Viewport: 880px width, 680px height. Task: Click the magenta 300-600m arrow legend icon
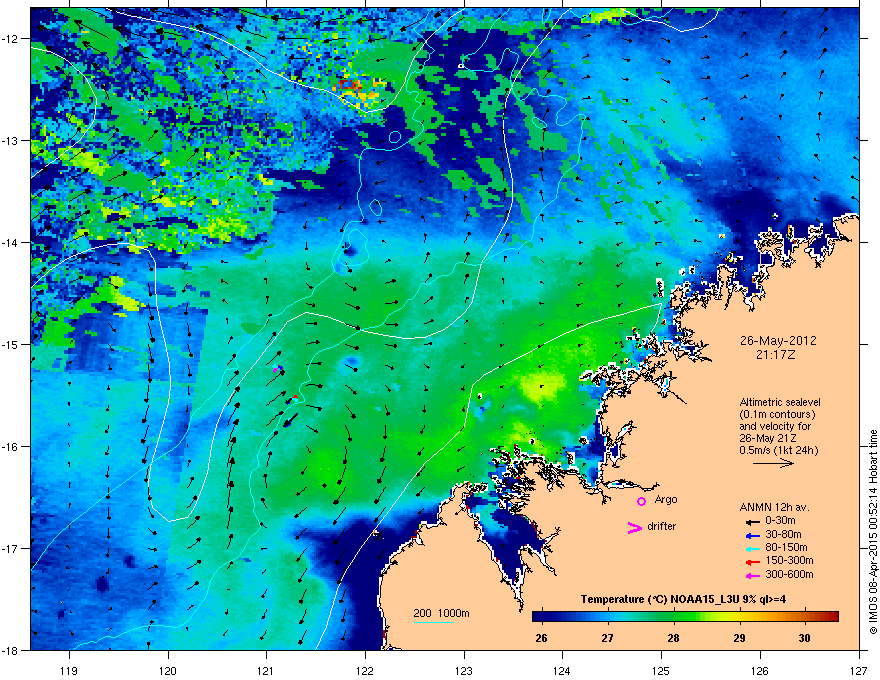753,575
